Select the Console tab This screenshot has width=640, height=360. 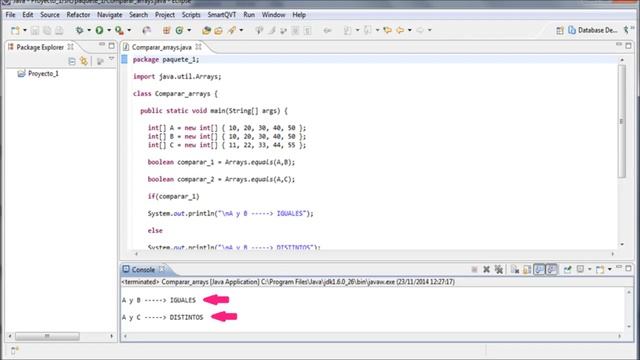tap(143, 270)
